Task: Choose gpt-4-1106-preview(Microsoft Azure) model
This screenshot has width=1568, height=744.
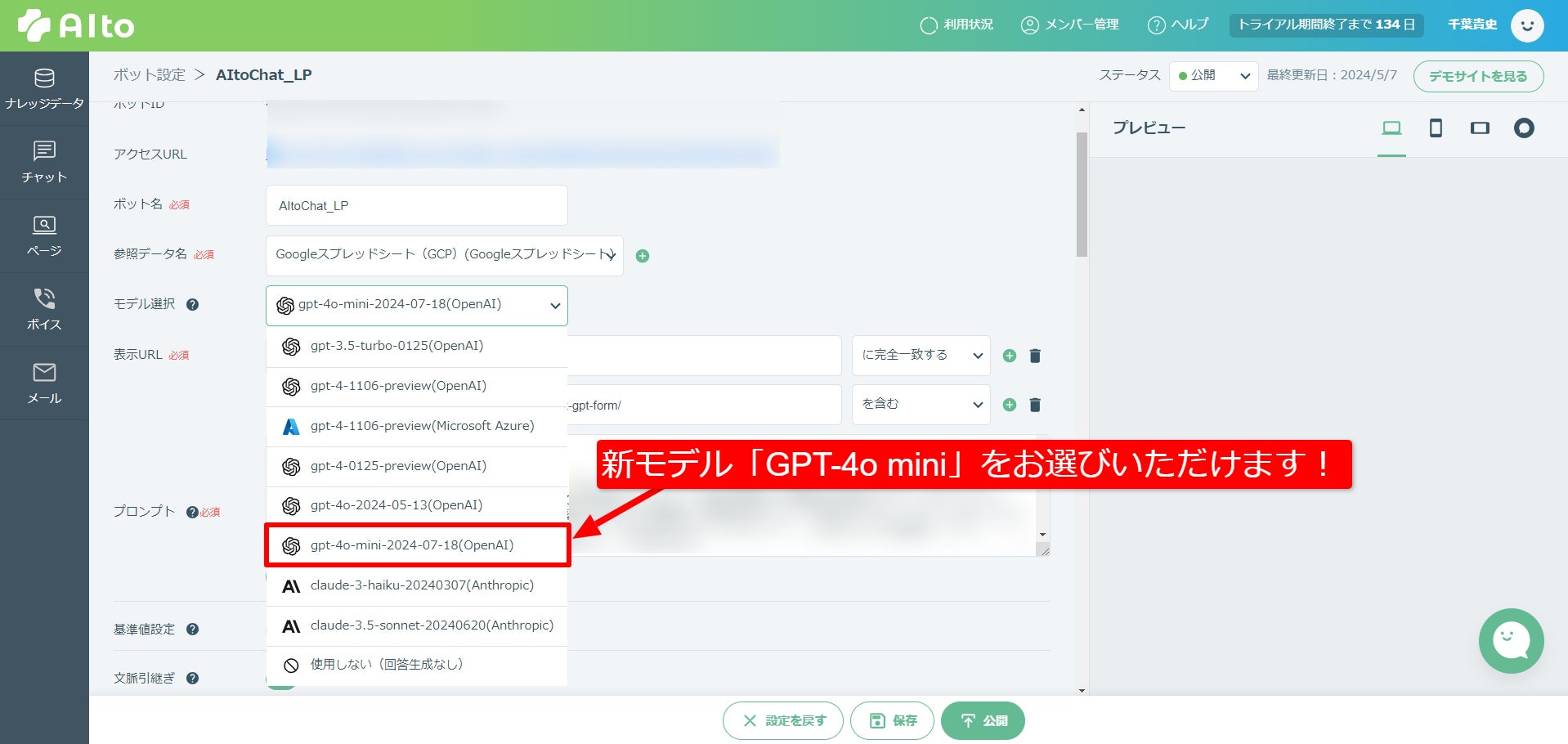Action: [x=417, y=427]
